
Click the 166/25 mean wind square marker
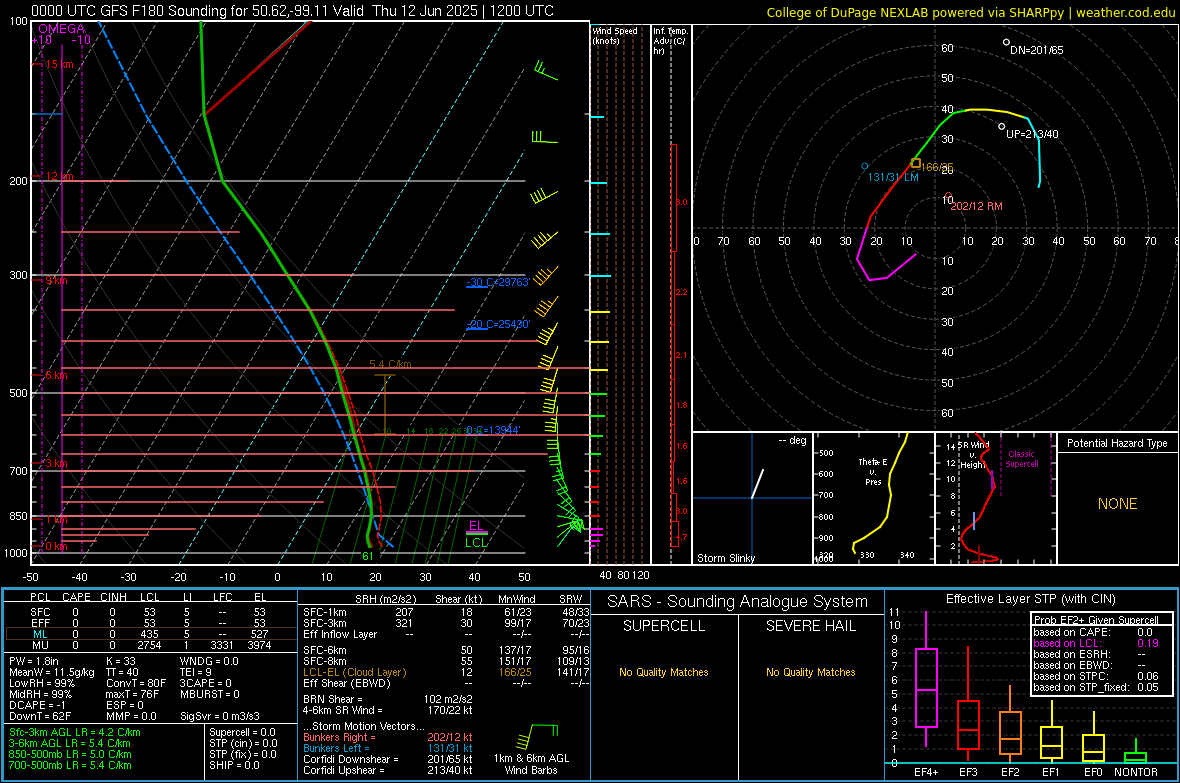pyautogui.click(x=916, y=163)
